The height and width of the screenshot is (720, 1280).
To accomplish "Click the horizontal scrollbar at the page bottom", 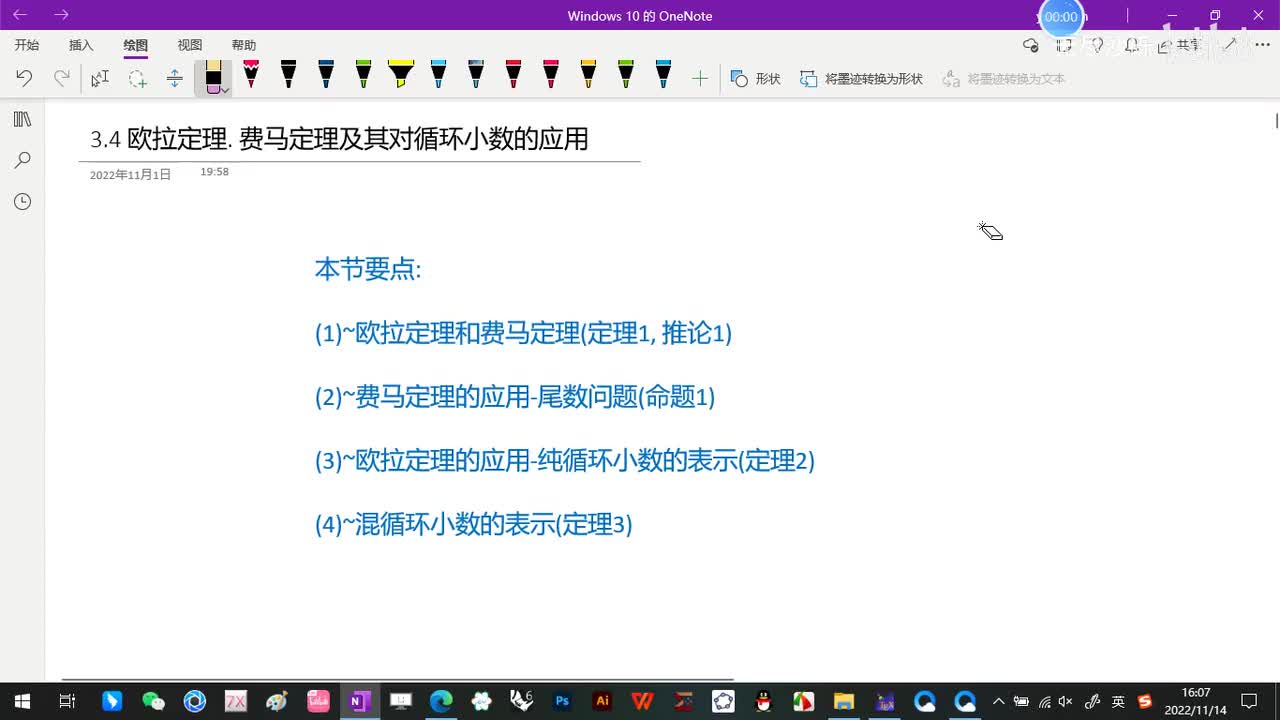I will (x=398, y=680).
